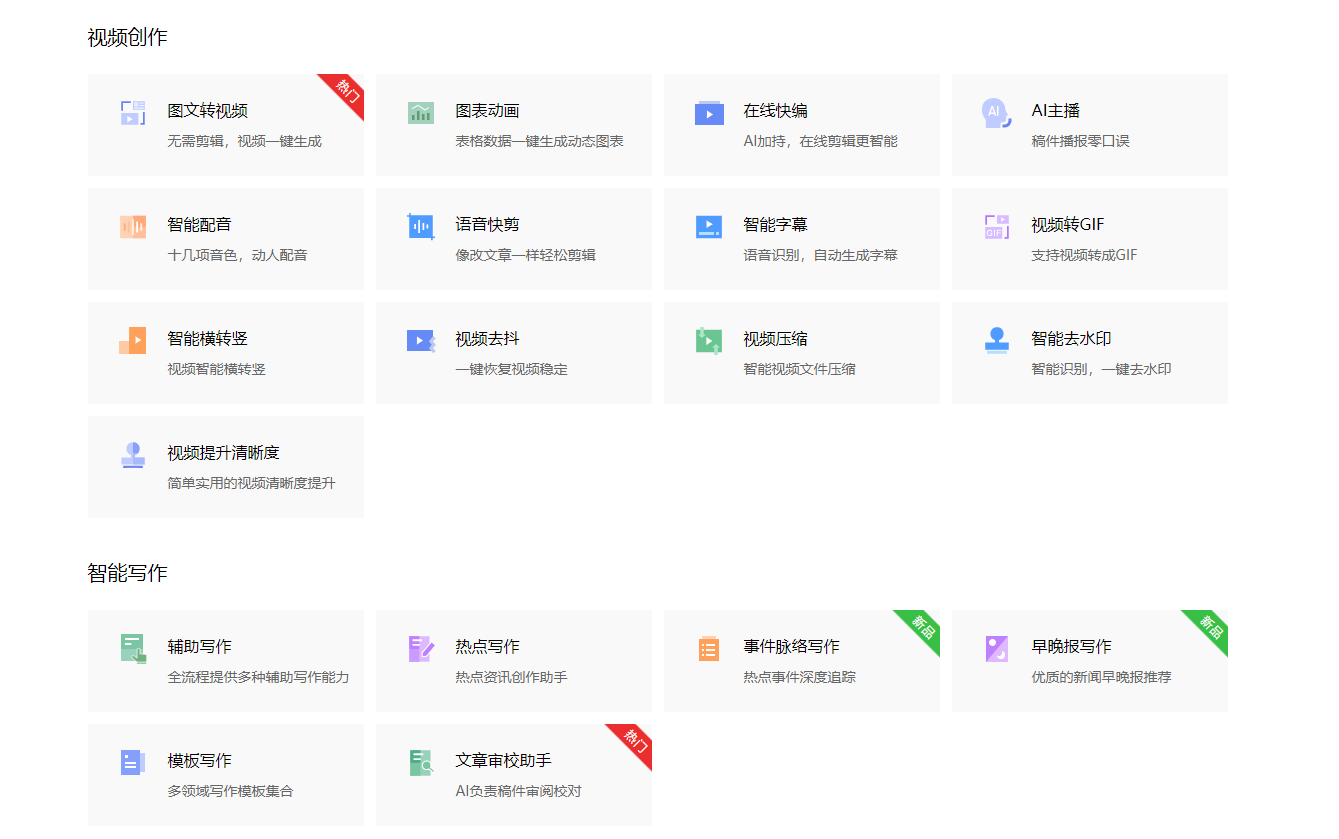The width and height of the screenshot is (1339, 839).
Task: Open the 在线快编 editor title
Action: (776, 111)
